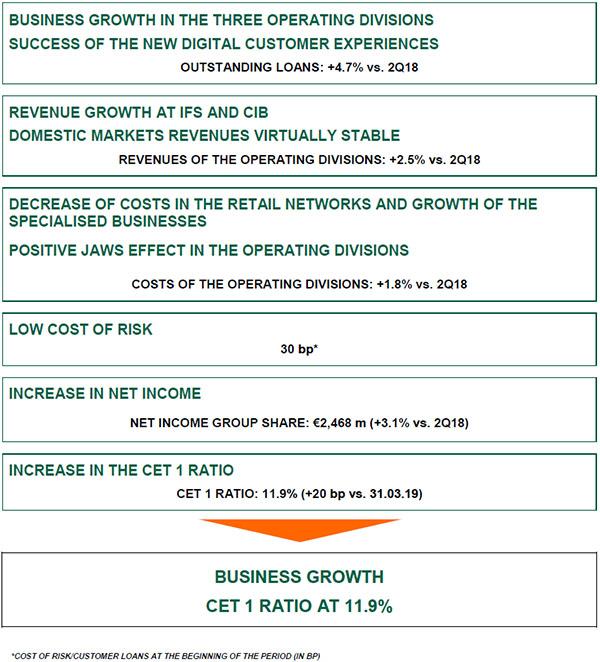Select 'CET 1 Ratio: 11.9% (+20 bp vs. 31.03.19)' line
Image resolution: width=600 pixels, height=662 pixels.
299,494
